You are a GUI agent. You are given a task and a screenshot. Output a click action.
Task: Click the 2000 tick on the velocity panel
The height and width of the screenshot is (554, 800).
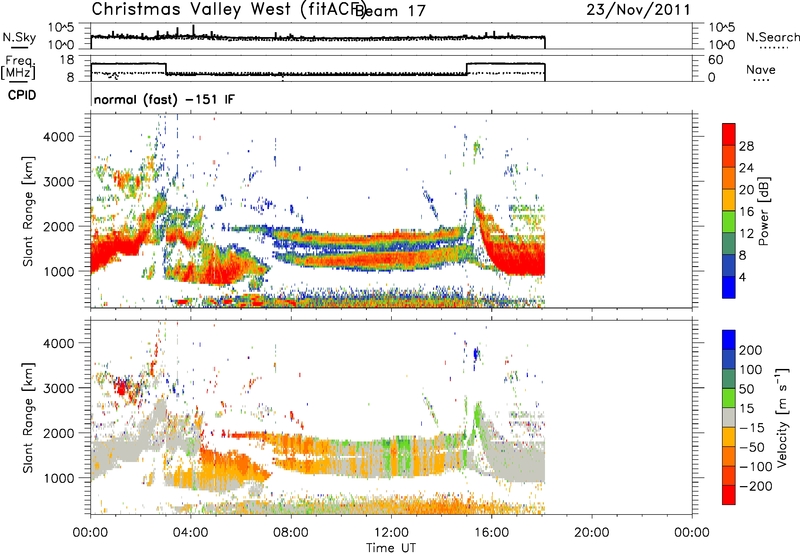click(59, 433)
